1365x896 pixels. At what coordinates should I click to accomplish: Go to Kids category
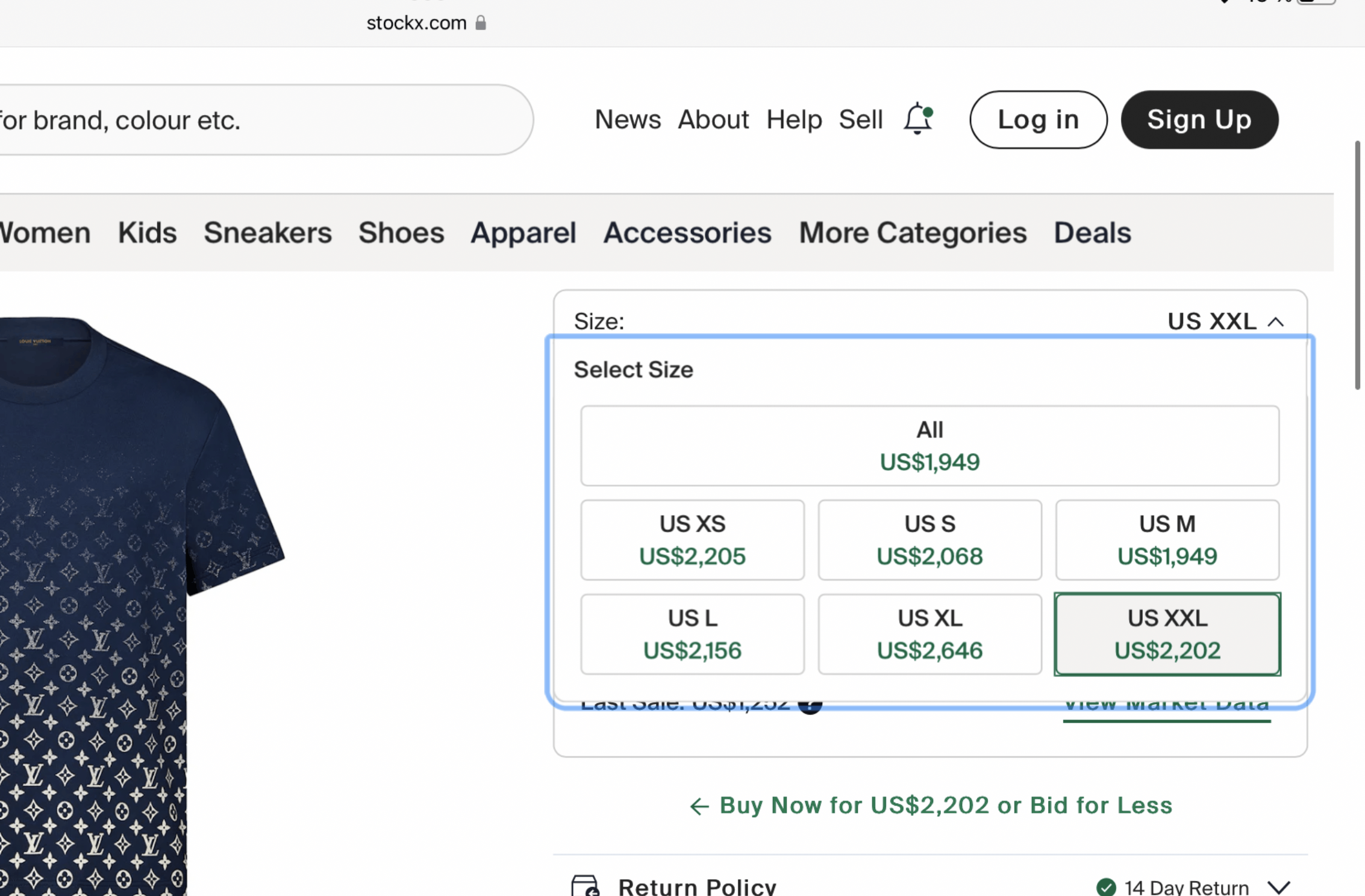tap(147, 232)
